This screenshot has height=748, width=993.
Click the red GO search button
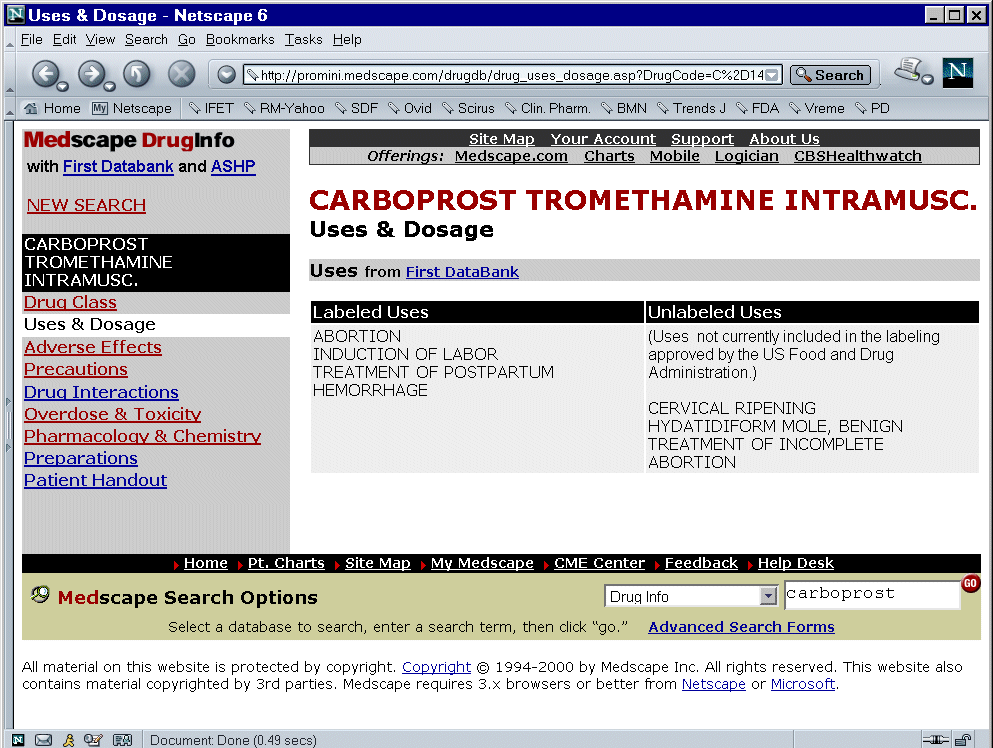point(970,583)
